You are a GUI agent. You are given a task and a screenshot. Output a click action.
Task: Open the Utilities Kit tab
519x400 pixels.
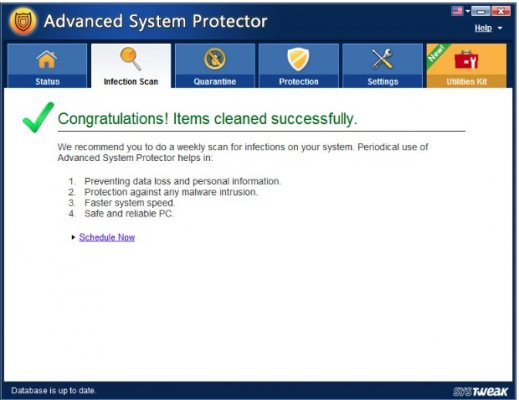pyautogui.click(x=467, y=66)
